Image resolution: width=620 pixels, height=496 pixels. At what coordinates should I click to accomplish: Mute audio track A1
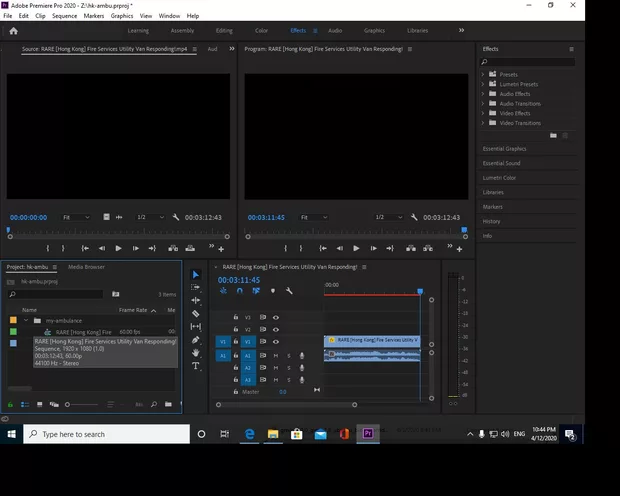coord(276,355)
